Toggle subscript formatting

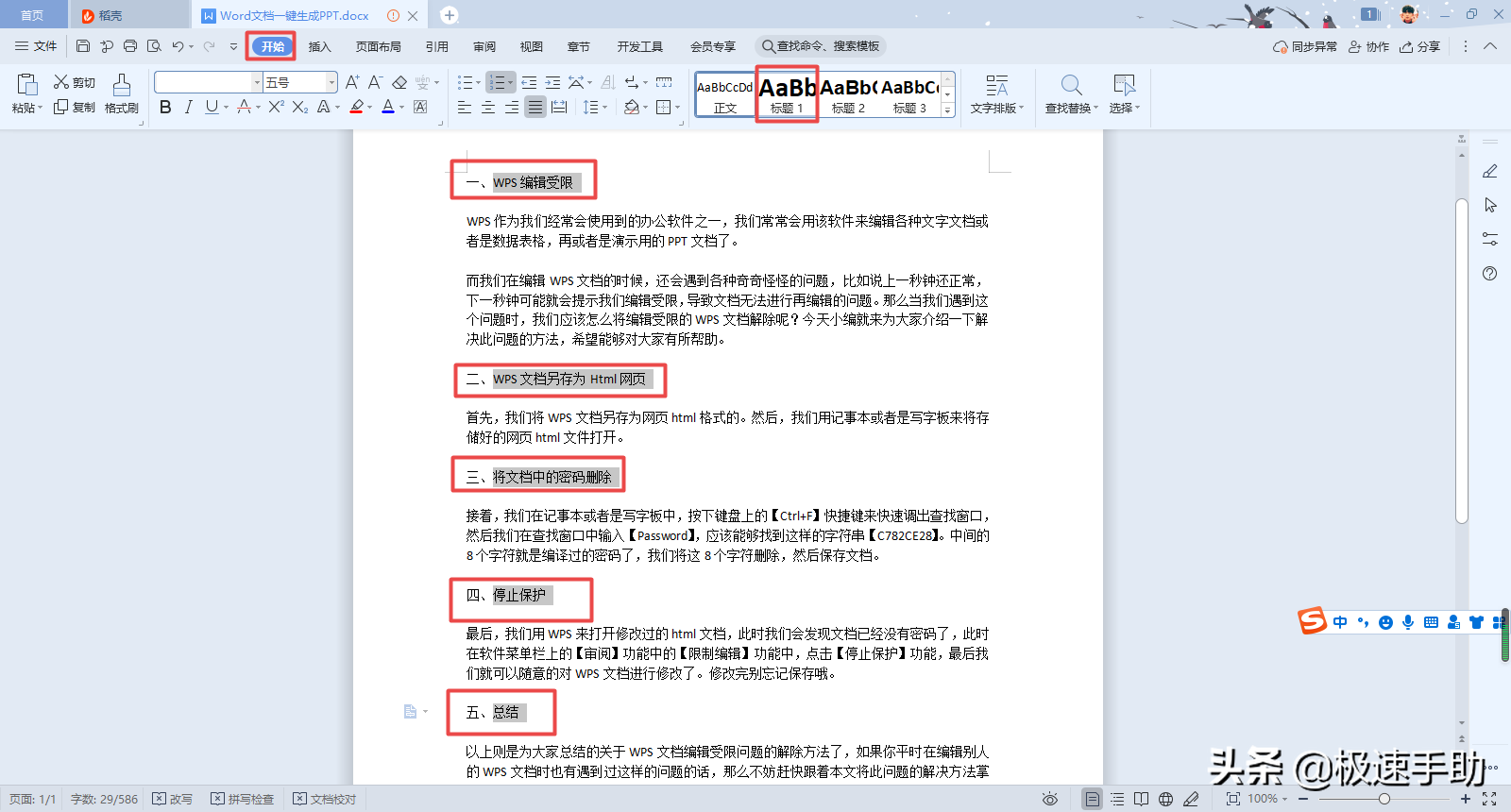(x=299, y=107)
